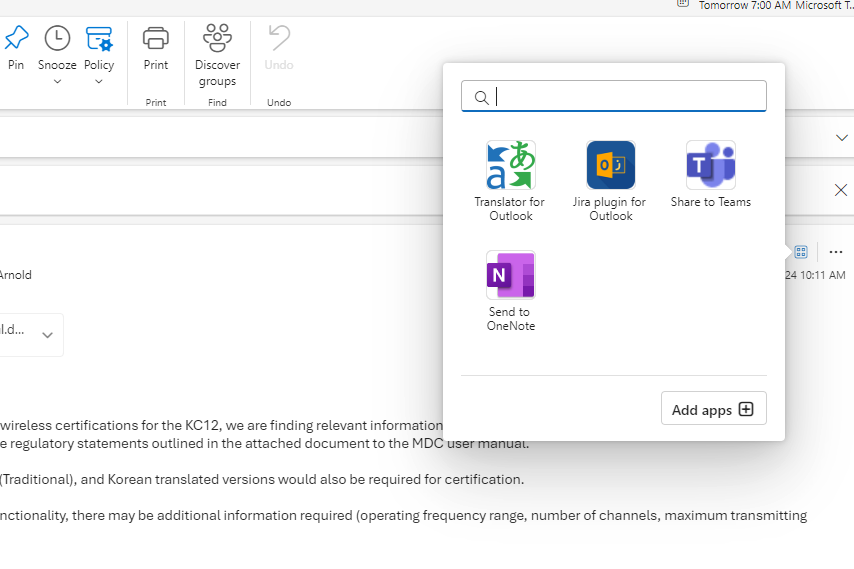Expand the collapsed banner chevron
Screen dimensions: 854x569
point(841,138)
